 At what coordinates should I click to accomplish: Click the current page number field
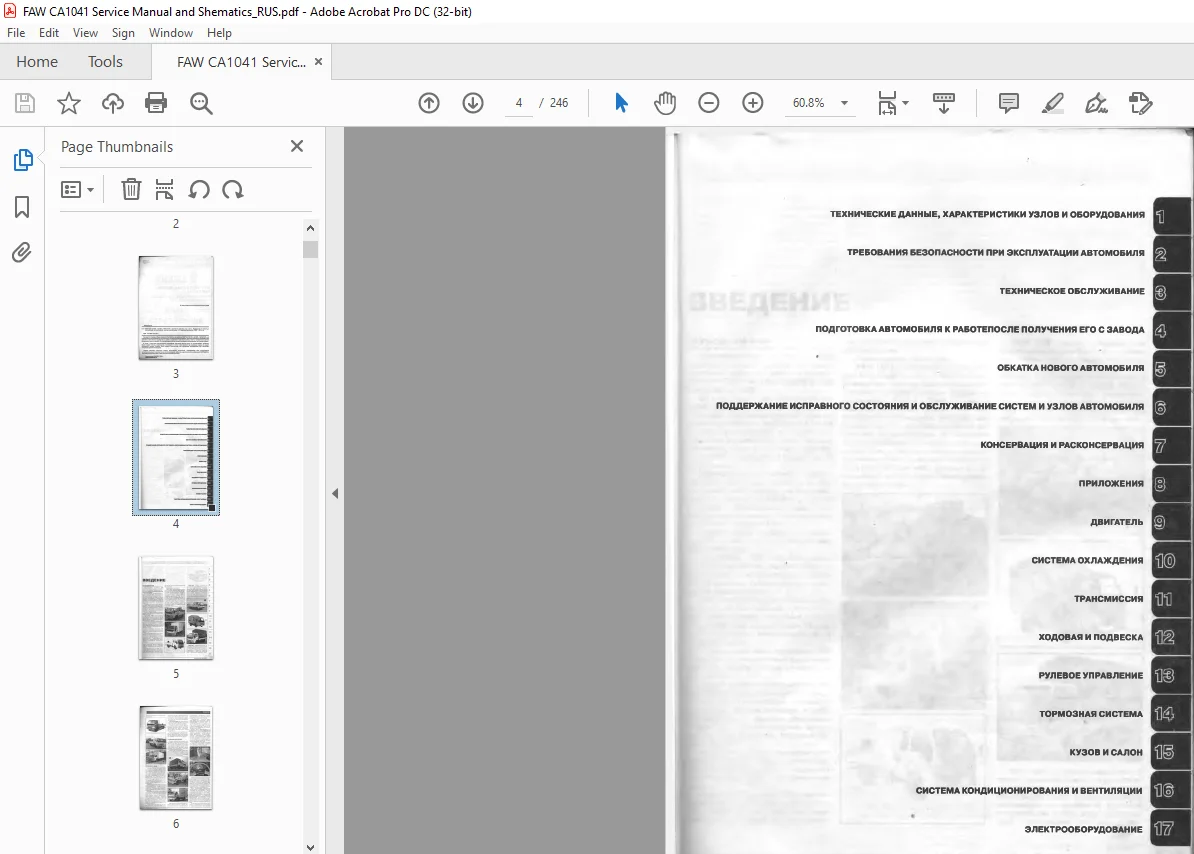(x=519, y=103)
